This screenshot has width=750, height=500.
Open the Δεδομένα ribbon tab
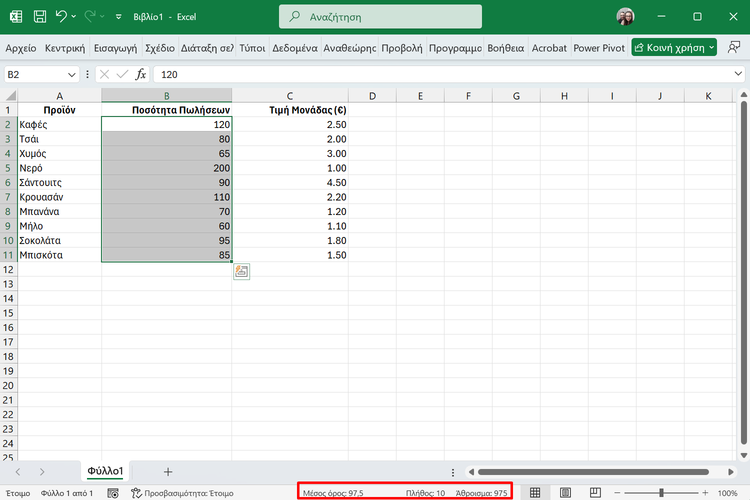294,47
